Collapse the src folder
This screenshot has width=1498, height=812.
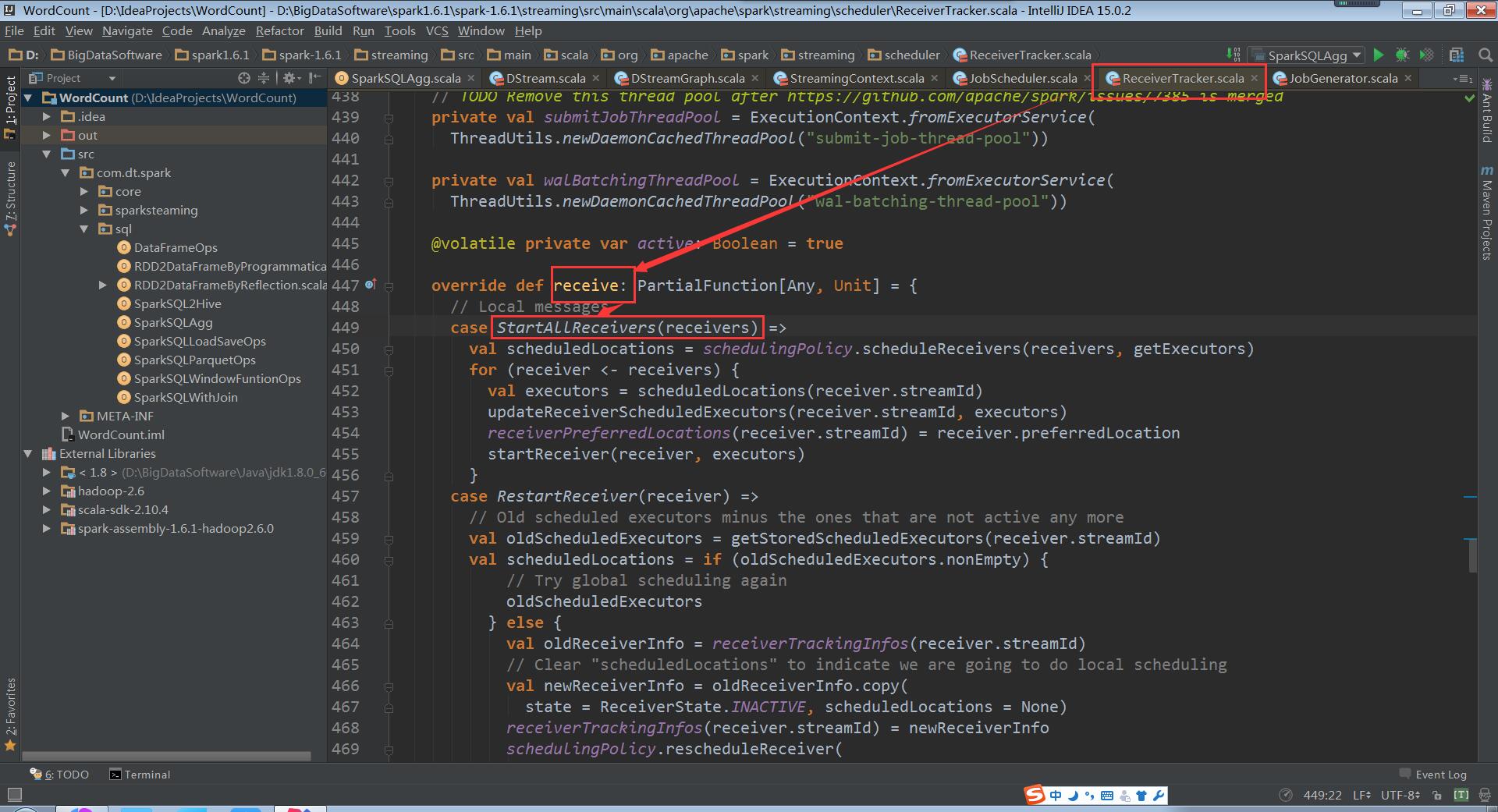click(x=47, y=154)
